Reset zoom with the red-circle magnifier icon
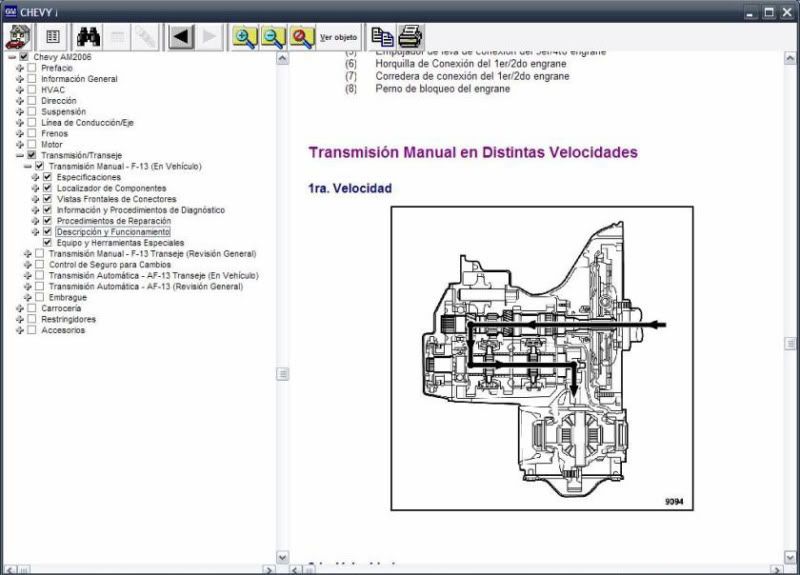Screen dimensions: 800x575 click(302, 37)
